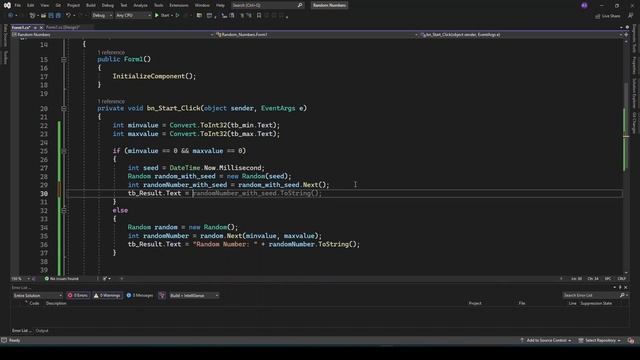Click the comment selection toolbar icon
This screenshot has height=360, width=640.
[x=242, y=16]
